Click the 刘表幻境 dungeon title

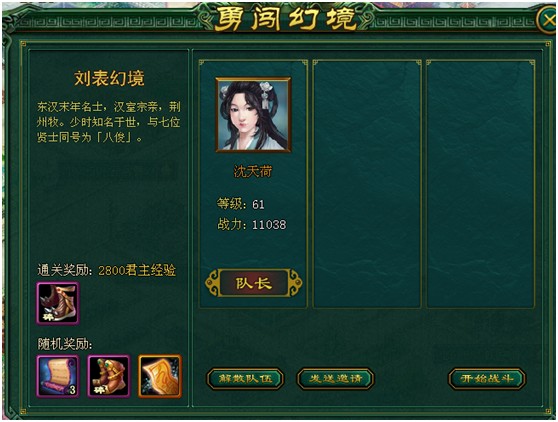tap(109, 78)
